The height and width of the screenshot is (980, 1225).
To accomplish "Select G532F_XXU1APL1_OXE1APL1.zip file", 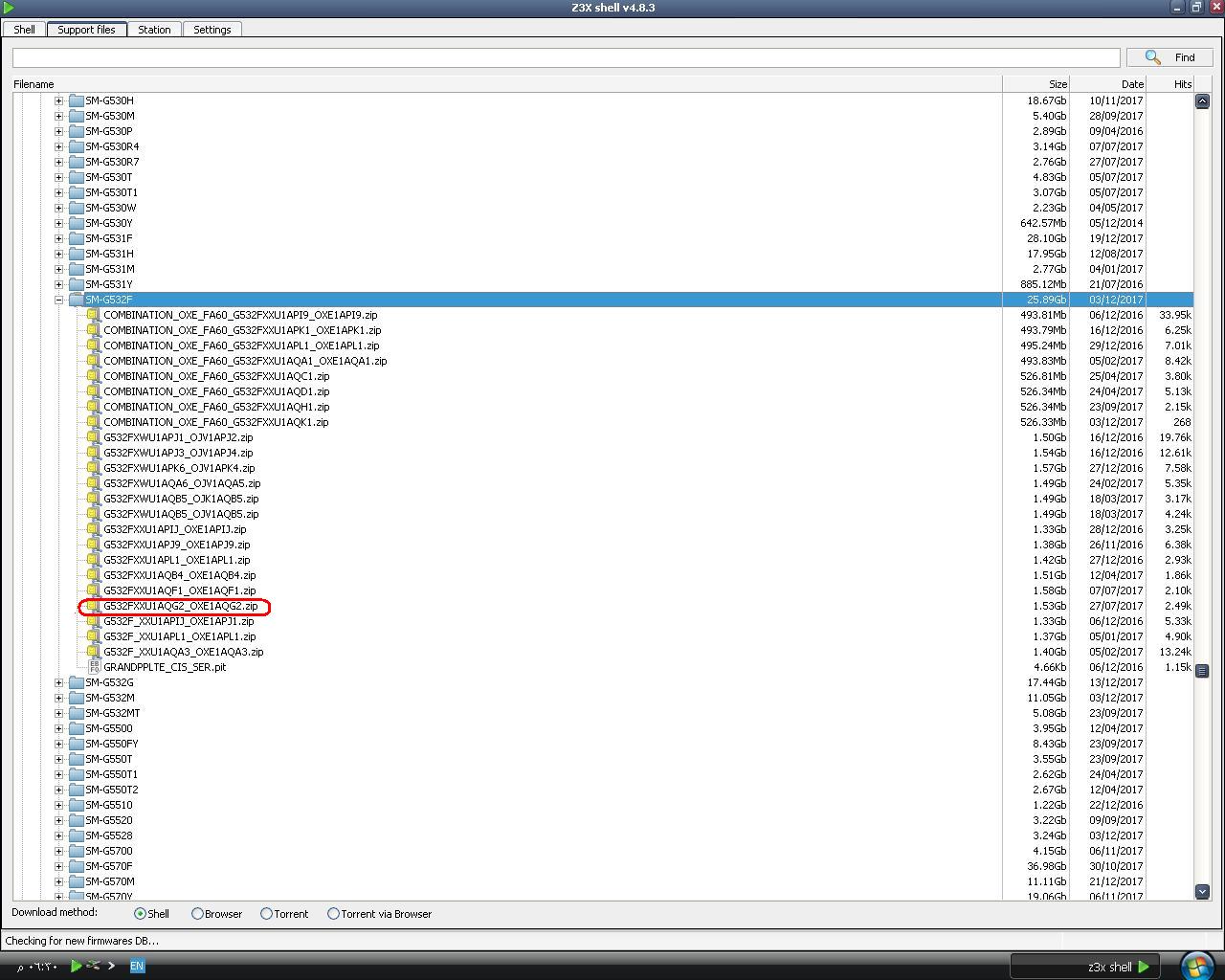I will [x=179, y=636].
